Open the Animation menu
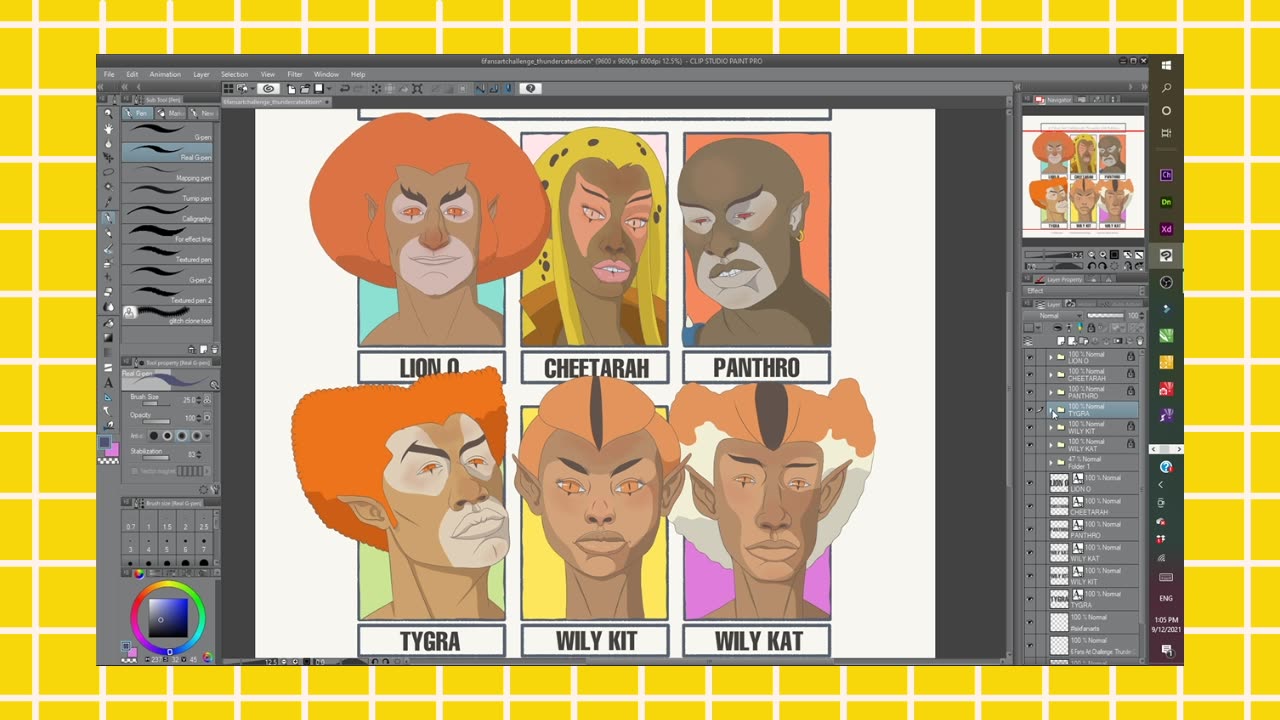This screenshot has width=1280, height=720. coord(165,74)
